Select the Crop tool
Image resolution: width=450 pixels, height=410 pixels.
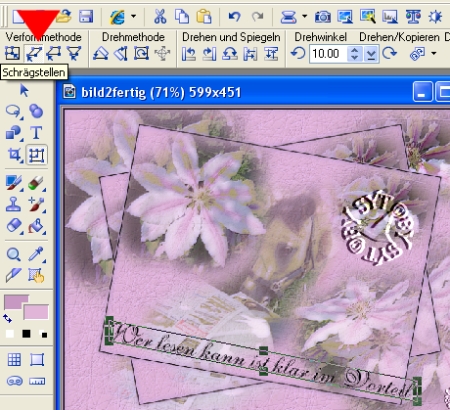point(14,155)
